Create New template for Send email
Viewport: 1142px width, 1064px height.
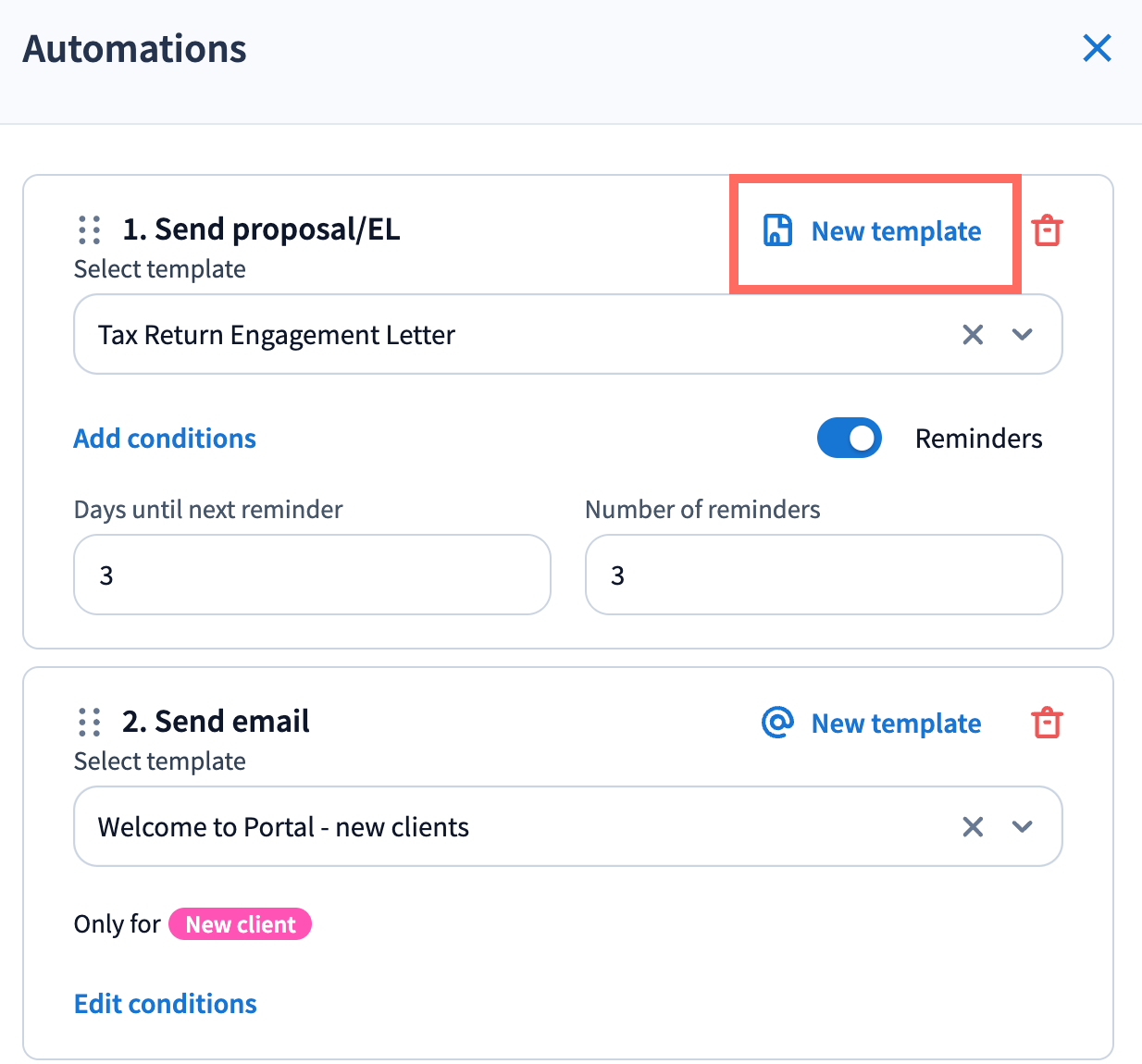[896, 724]
